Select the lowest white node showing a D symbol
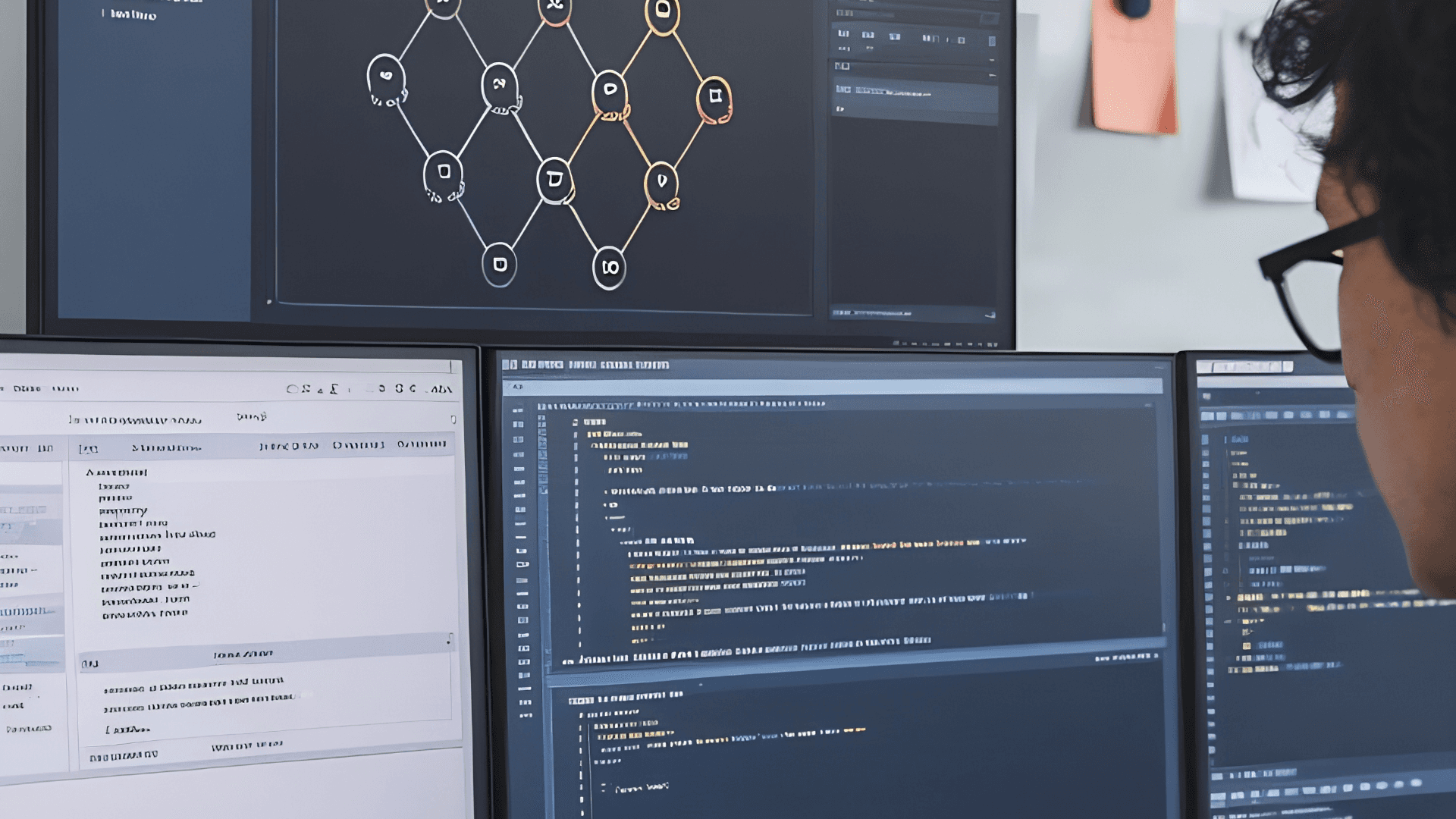This screenshot has width=1456, height=819. click(x=499, y=264)
